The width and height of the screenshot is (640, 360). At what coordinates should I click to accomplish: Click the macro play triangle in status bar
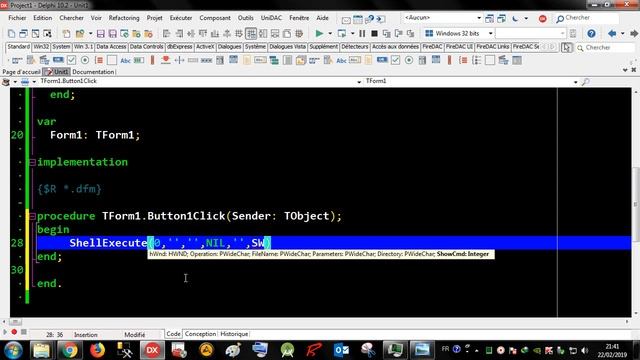pyautogui.click(x=5, y=332)
